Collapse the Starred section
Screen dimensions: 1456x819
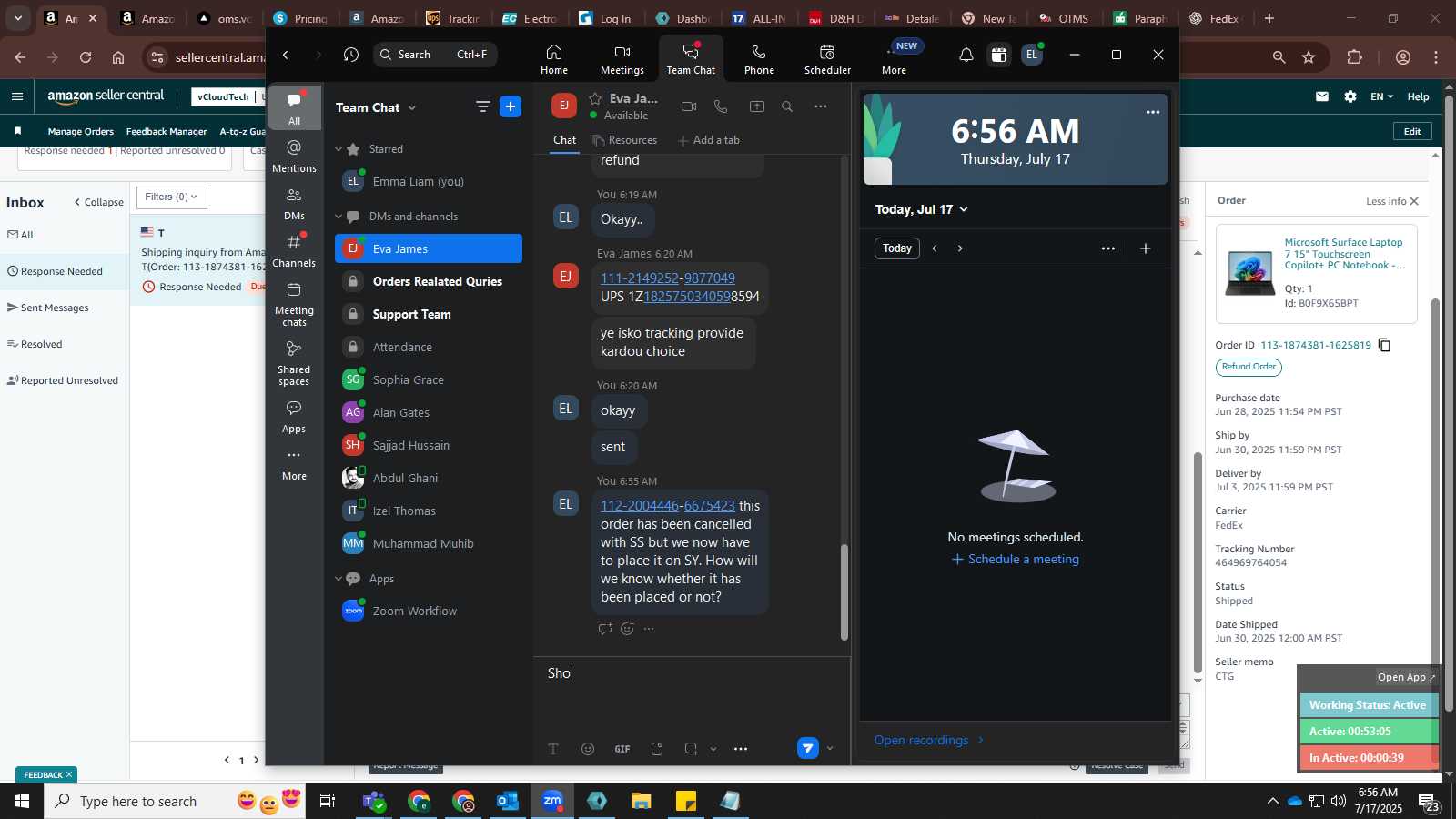pyautogui.click(x=339, y=149)
